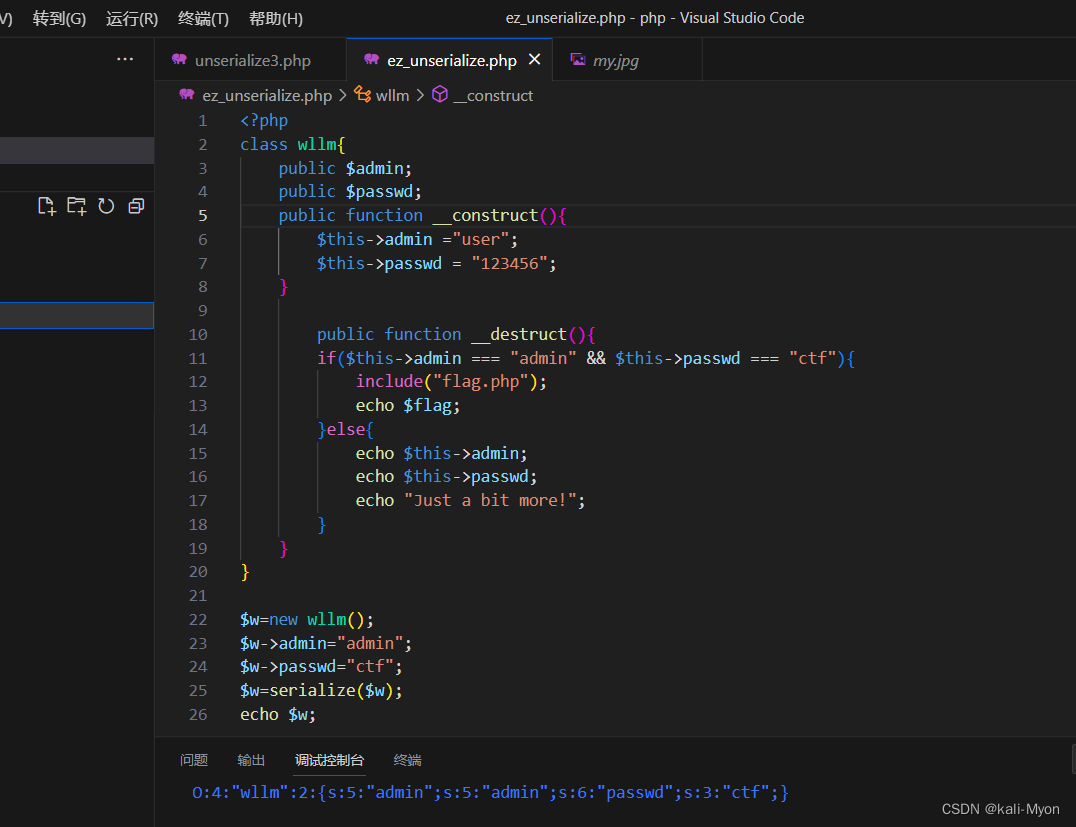Click the PHP icon on the ez_unserialize.php tab
Image resolution: width=1076 pixels, height=827 pixels.
(x=369, y=60)
